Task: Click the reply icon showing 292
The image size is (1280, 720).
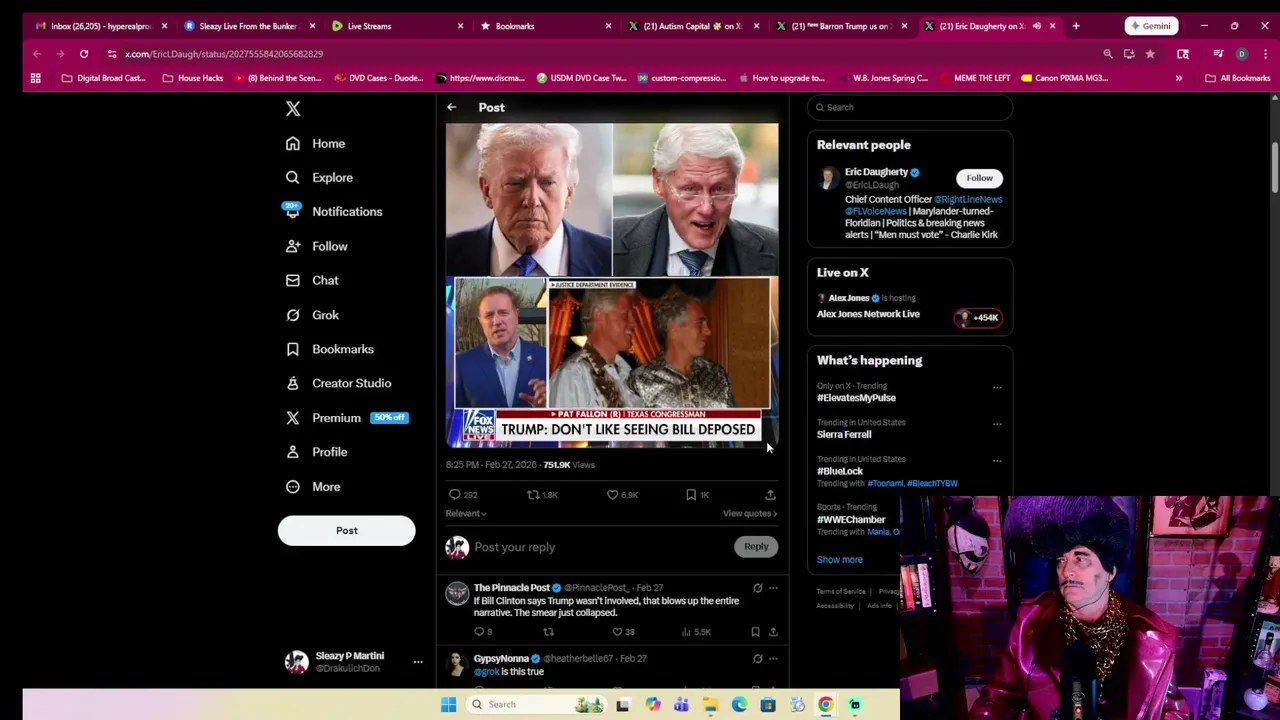Action: tap(463, 494)
